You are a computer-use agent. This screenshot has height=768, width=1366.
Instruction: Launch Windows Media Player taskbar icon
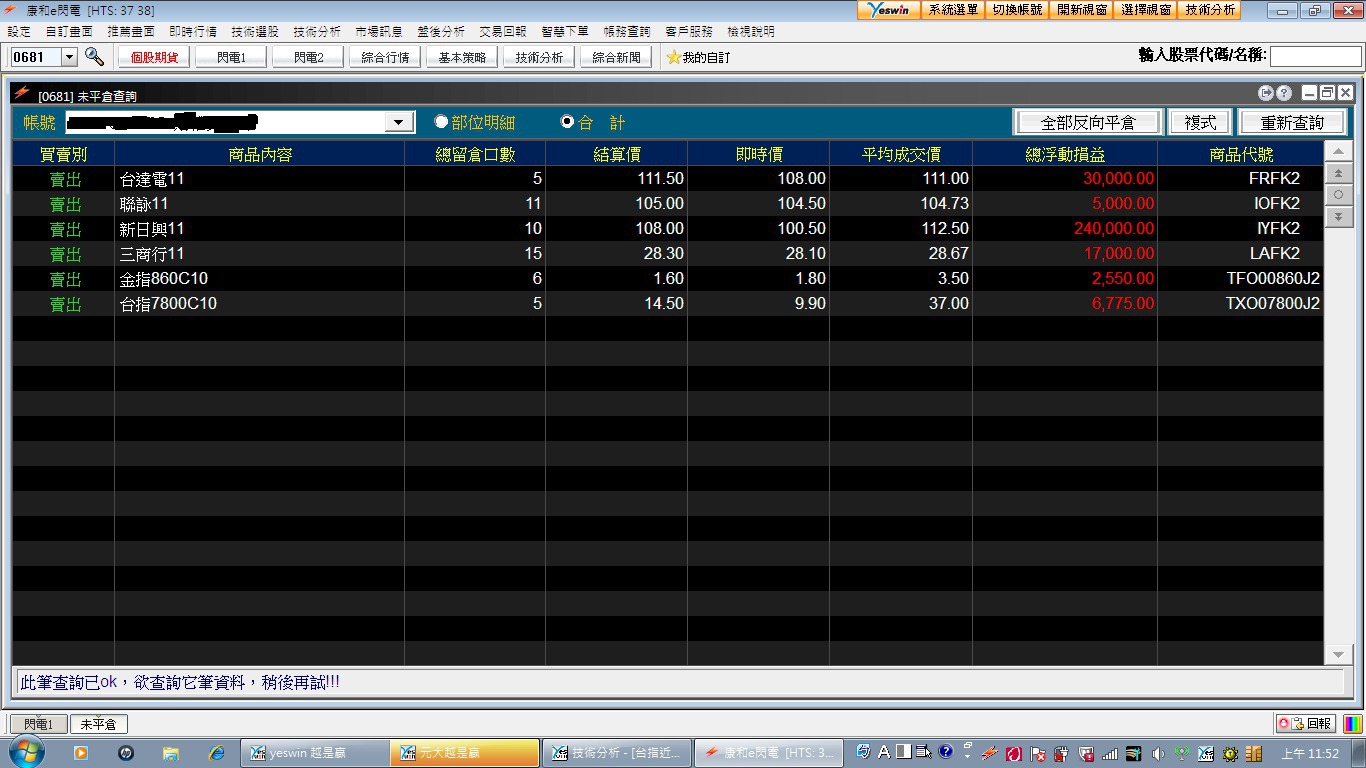click(80, 753)
